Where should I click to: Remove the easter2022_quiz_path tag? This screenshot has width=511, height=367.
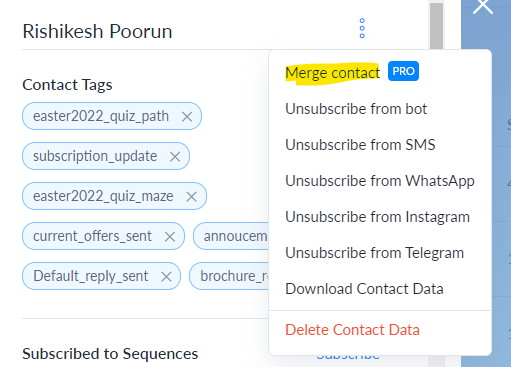(187, 117)
